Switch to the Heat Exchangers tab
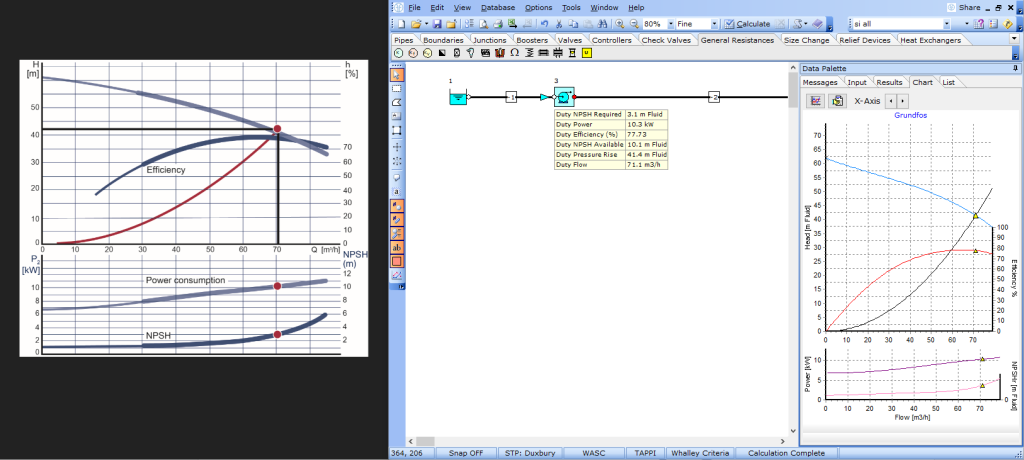This screenshot has width=1024, height=460. tap(930, 40)
